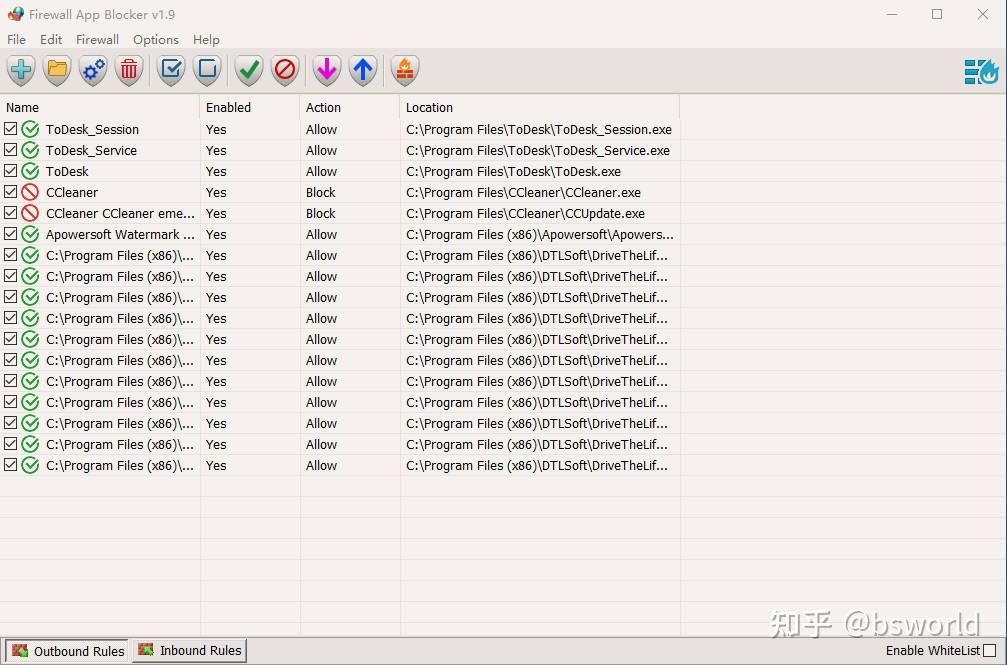
Task: Click the ToDesk_Session.exe location path
Action: tap(539, 129)
